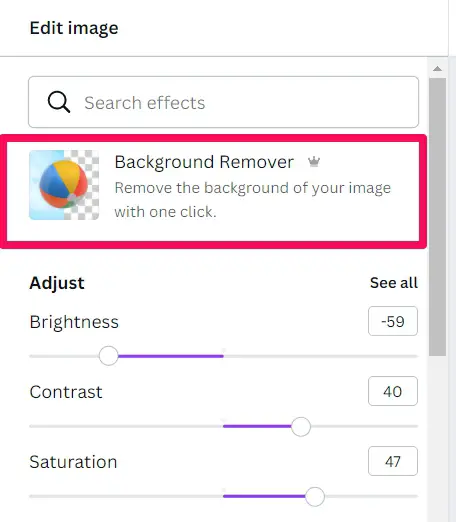This screenshot has width=456, height=522.
Task: Click the Edit image panel title
Action: tap(74, 28)
